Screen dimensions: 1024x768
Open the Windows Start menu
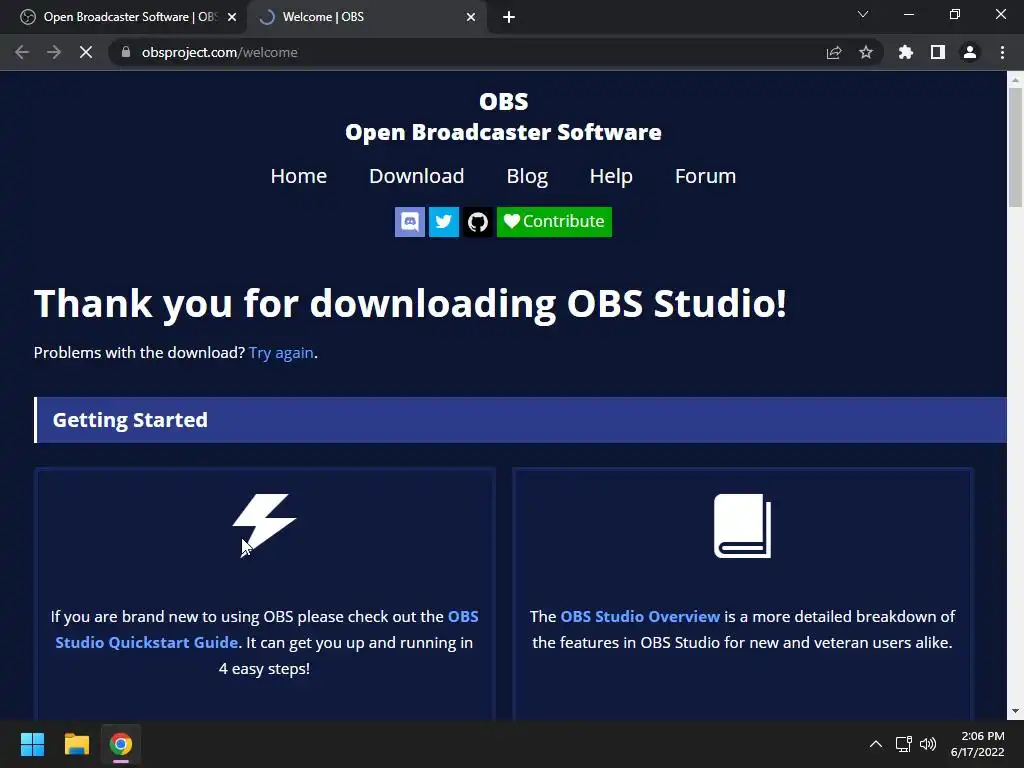pos(33,744)
